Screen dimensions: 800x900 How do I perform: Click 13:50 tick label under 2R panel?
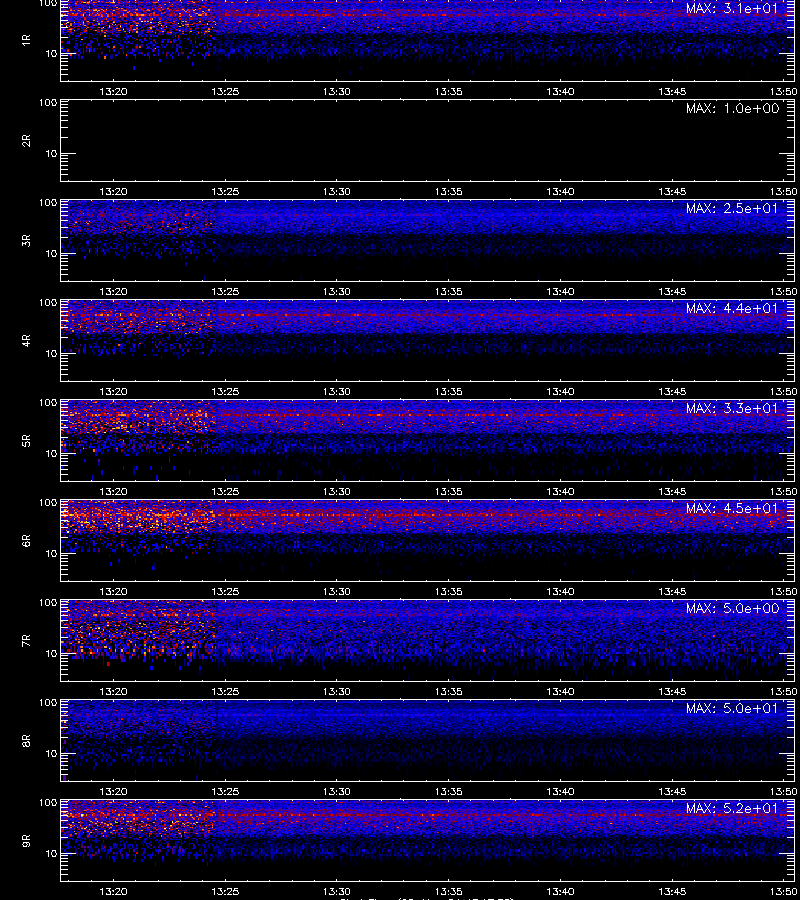(x=783, y=192)
